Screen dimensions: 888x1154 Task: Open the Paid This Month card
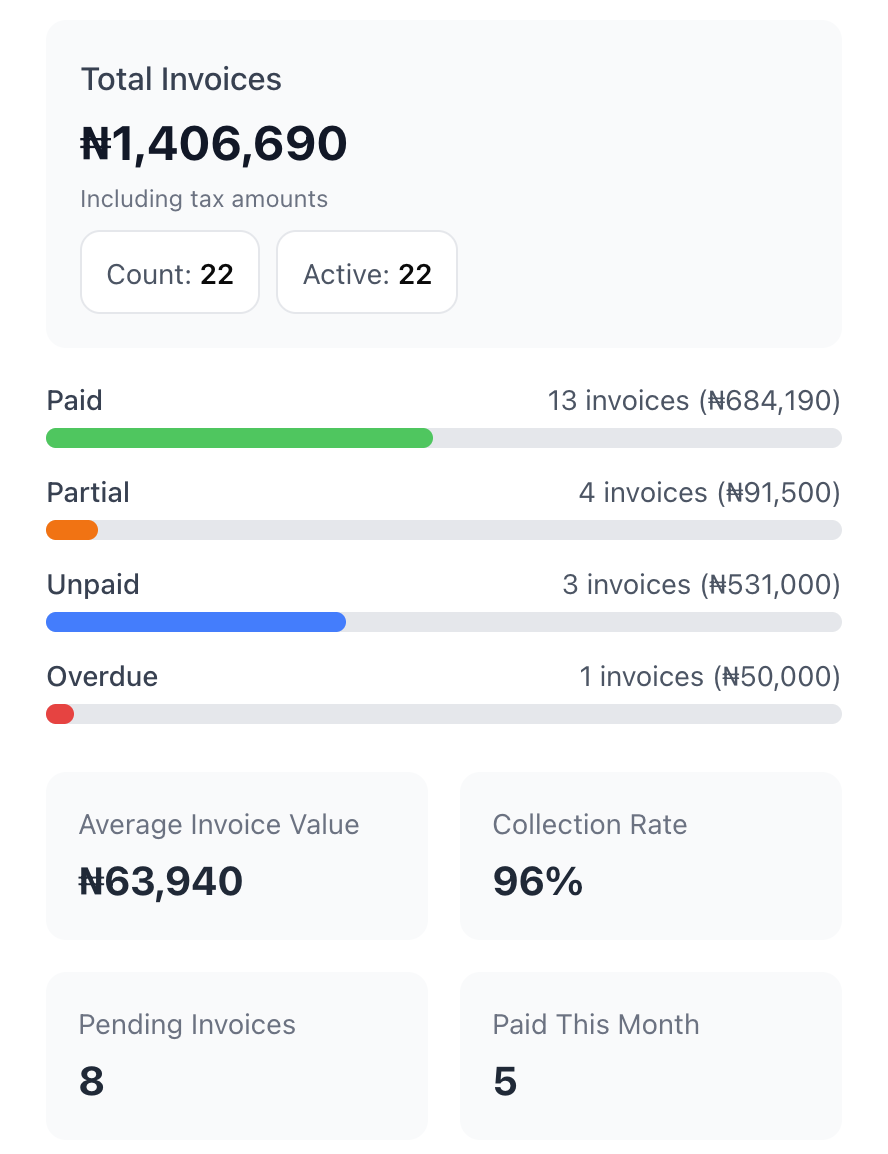650,1056
